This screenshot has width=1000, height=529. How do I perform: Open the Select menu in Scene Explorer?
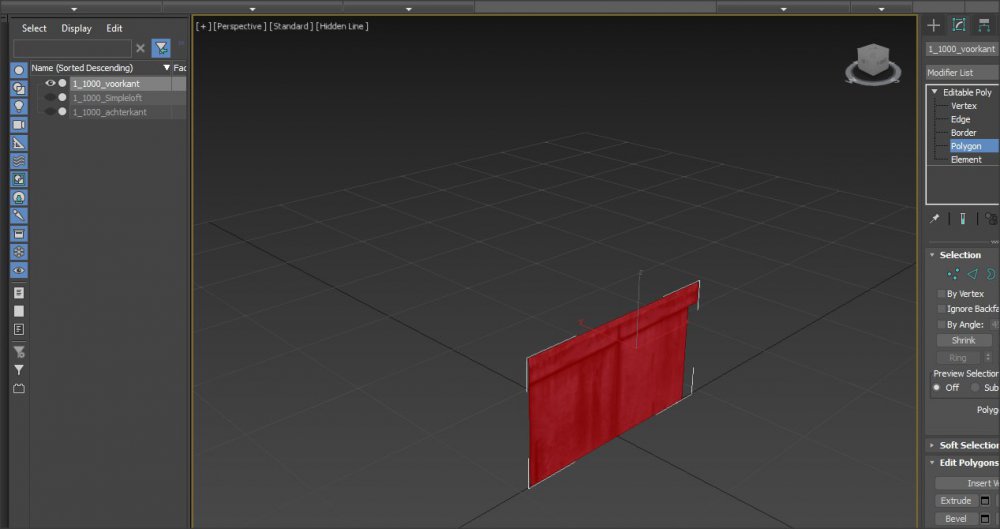34,28
